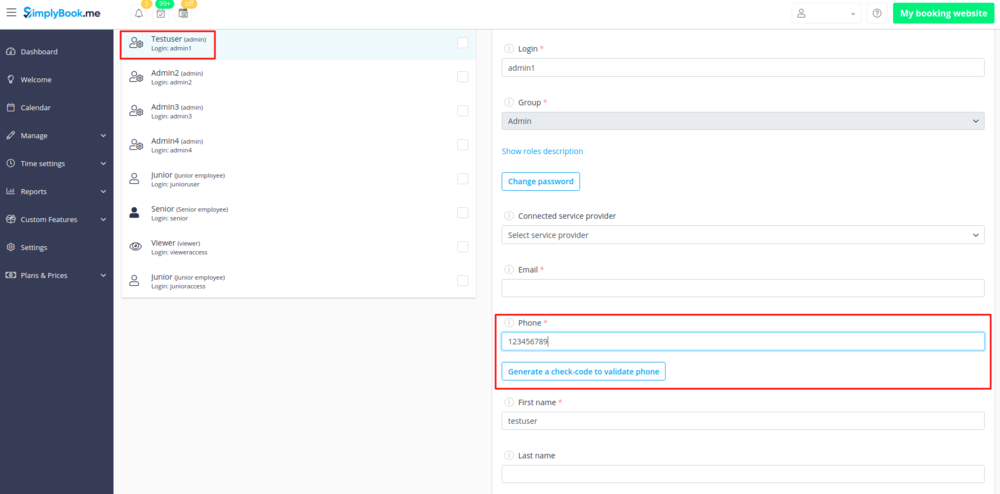Check the box for Testuser row
Viewport: 1000px width, 494px height.
point(462,43)
